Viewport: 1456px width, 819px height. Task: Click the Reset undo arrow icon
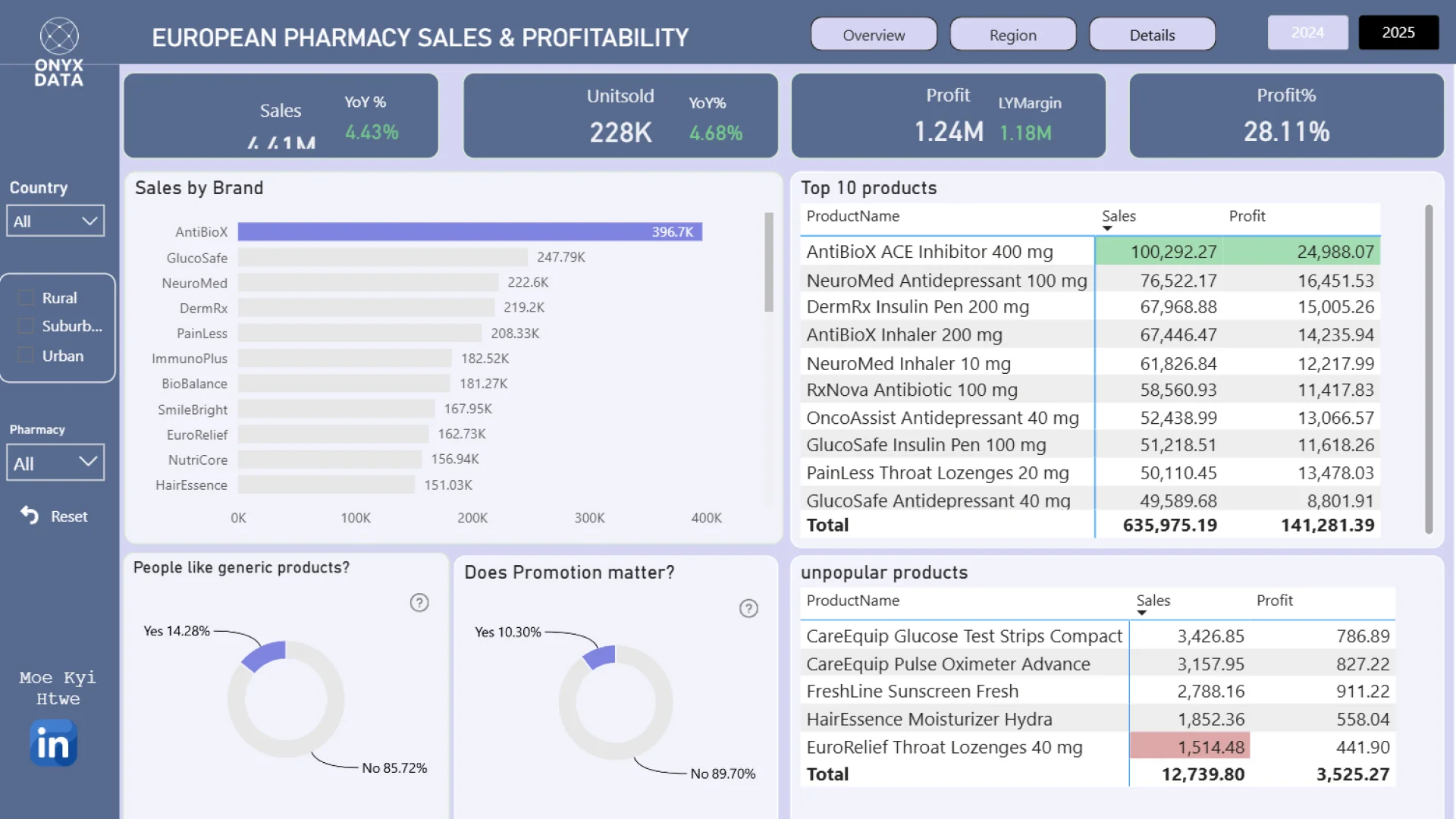30,516
